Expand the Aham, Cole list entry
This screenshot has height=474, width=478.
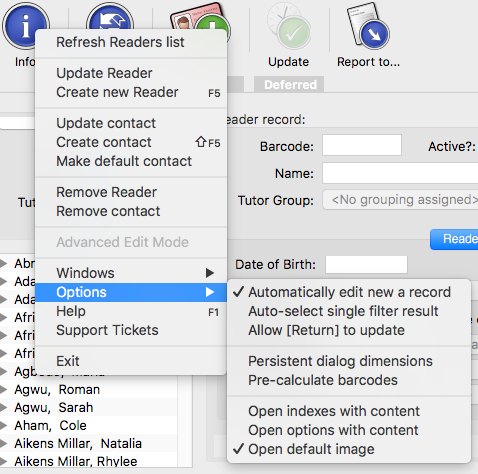[3, 425]
